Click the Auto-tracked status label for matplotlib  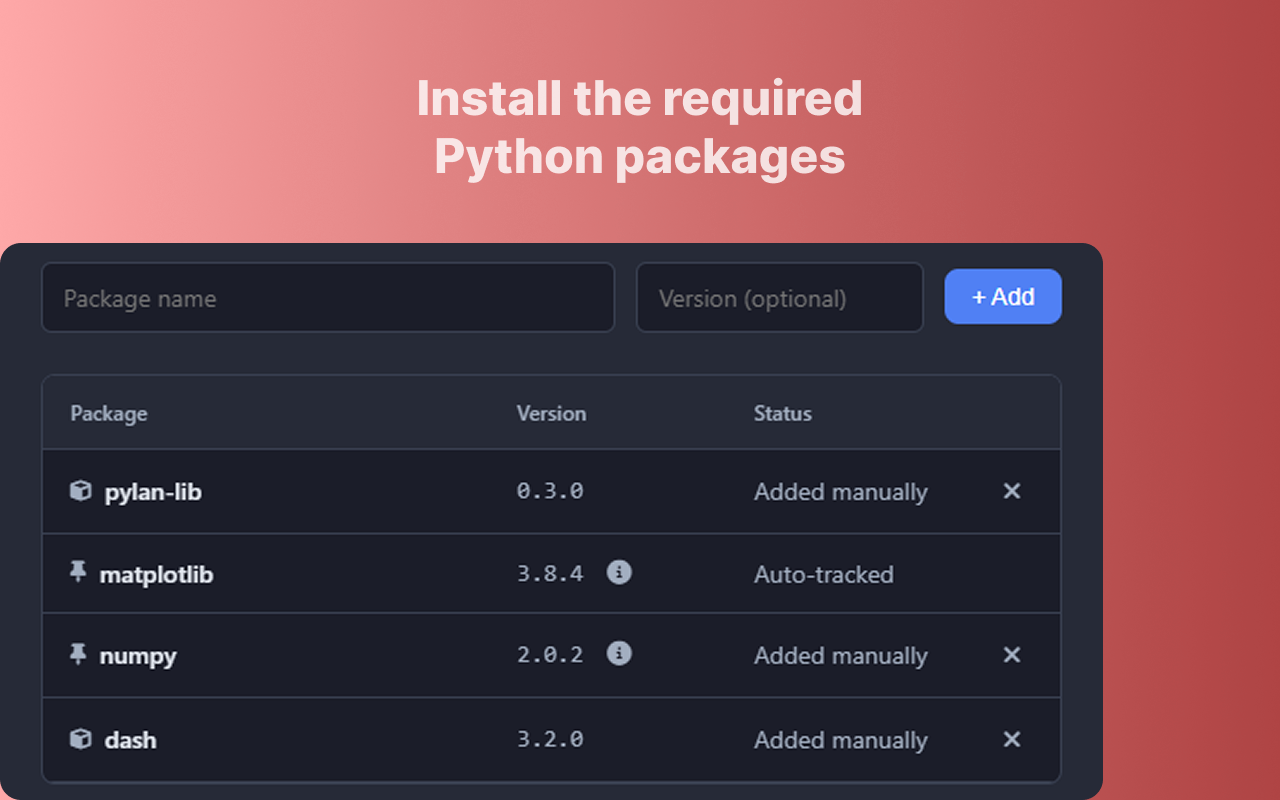824,574
